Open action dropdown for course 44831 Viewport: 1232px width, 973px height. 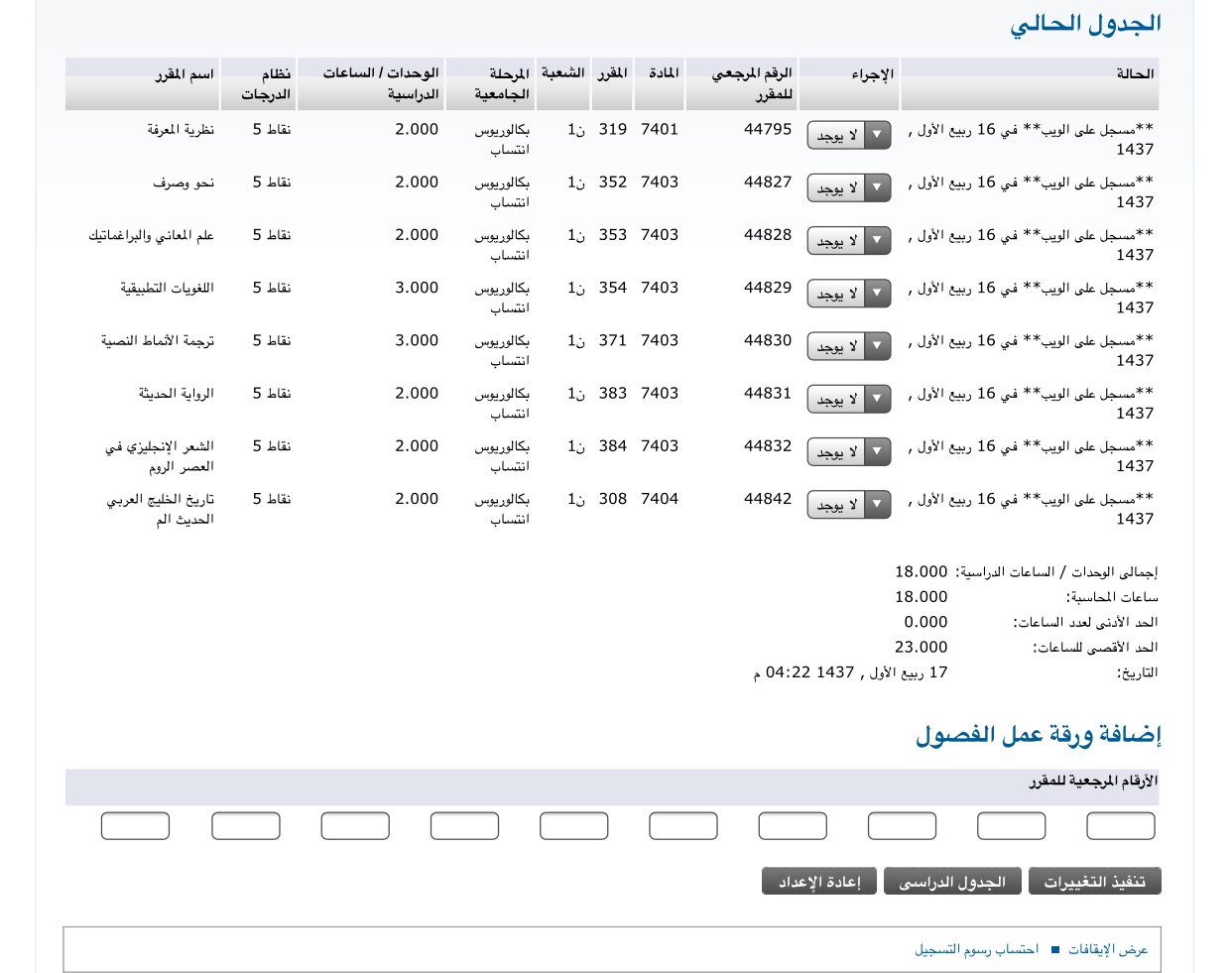[x=849, y=400]
